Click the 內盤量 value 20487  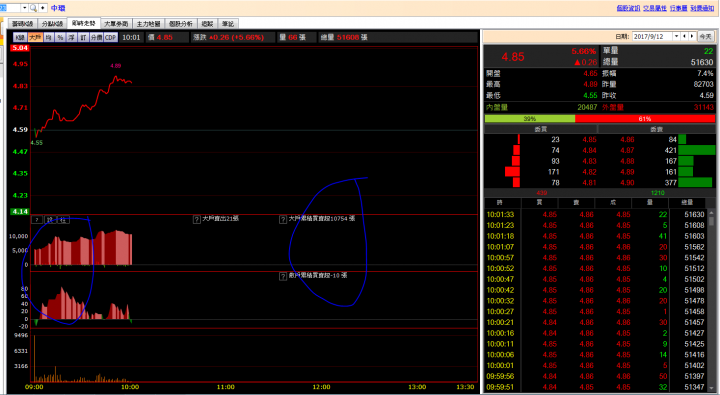587,107
